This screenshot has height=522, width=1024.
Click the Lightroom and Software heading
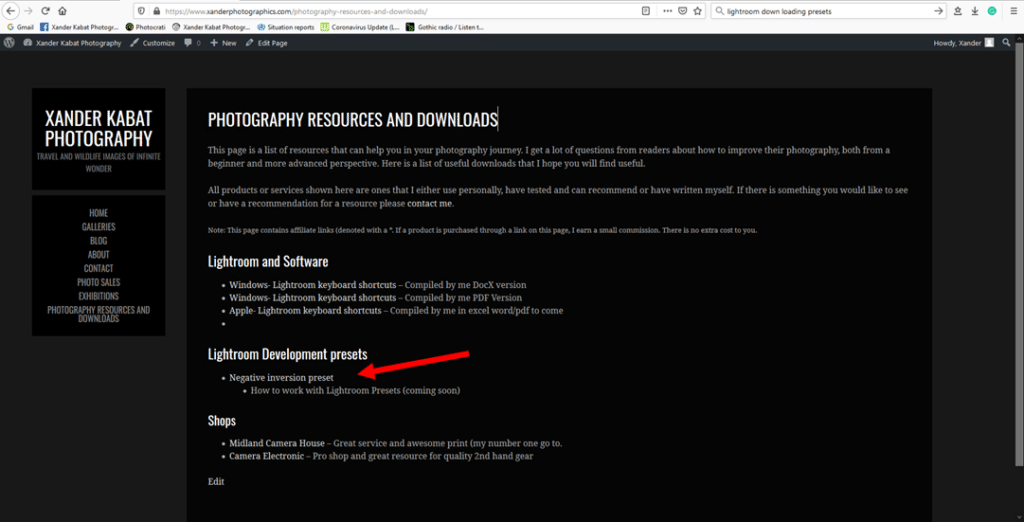pos(268,262)
